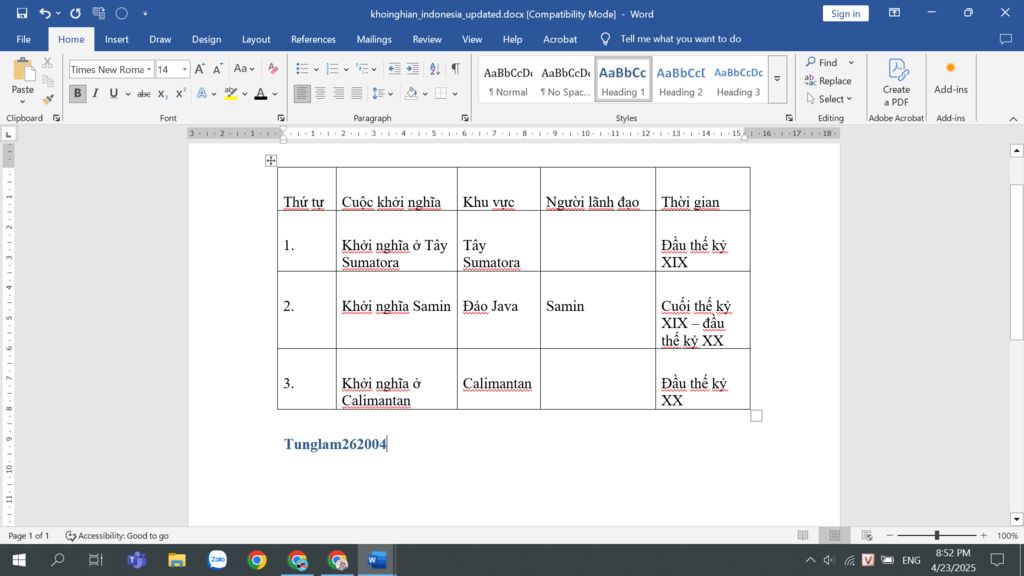Toggle Bold formatting
The height and width of the screenshot is (576, 1024).
[77, 93]
